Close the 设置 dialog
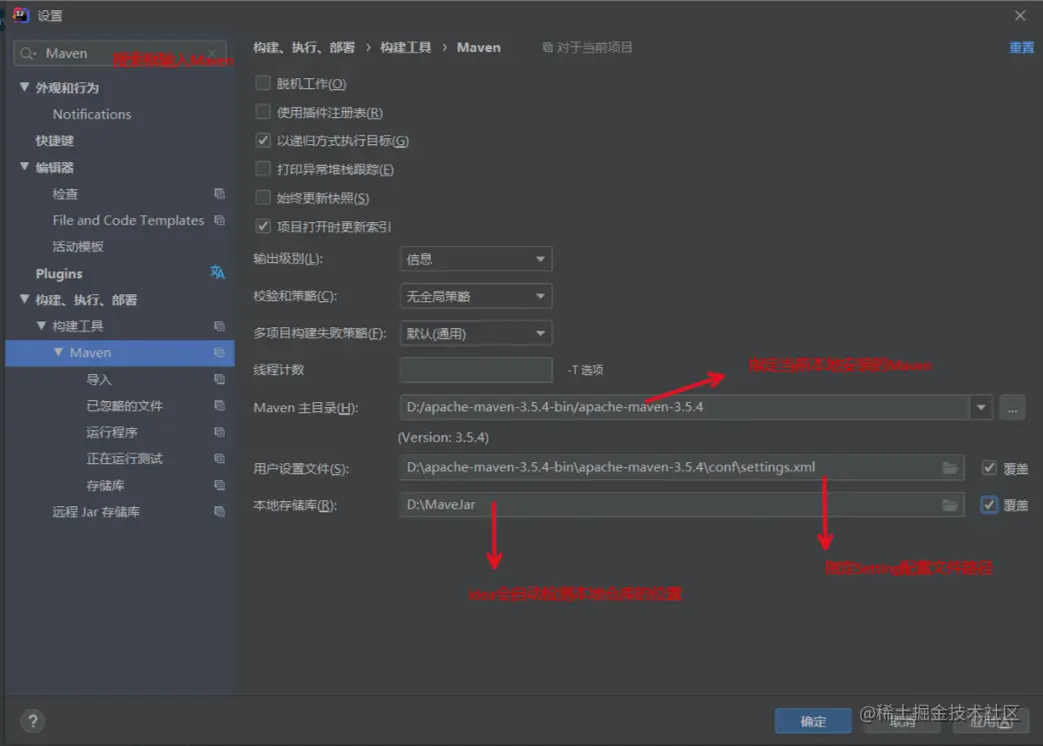 click(1020, 15)
